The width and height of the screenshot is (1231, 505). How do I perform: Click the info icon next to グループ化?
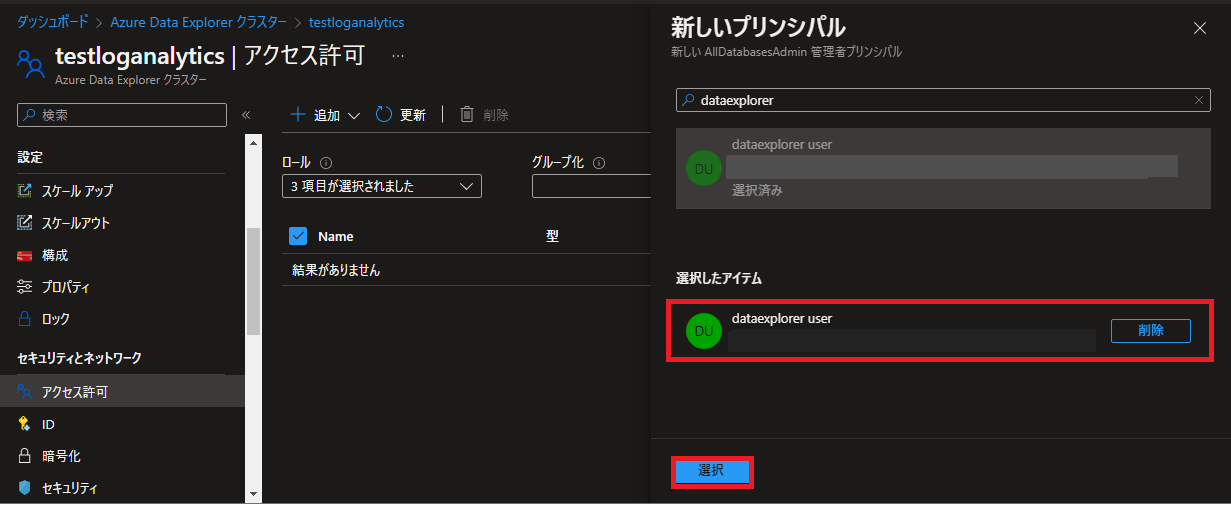(x=600, y=162)
